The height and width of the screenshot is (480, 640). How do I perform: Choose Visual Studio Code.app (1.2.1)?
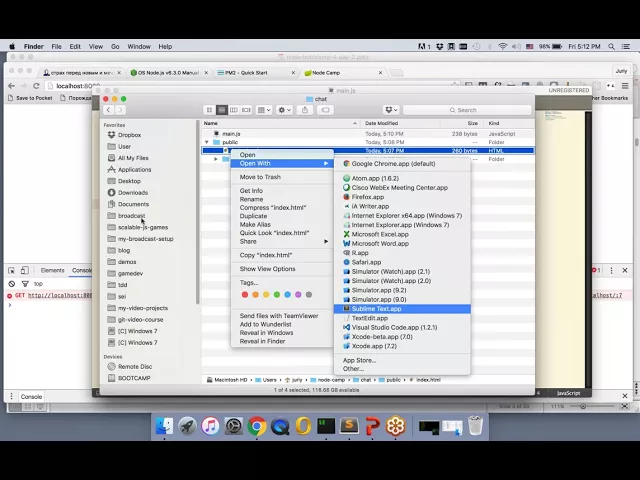pyautogui.click(x=402, y=327)
